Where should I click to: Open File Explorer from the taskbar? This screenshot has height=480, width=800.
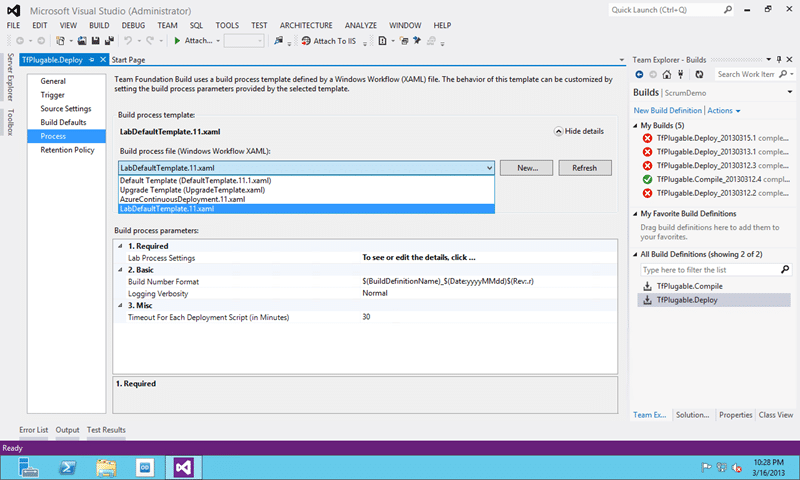click(x=106, y=467)
